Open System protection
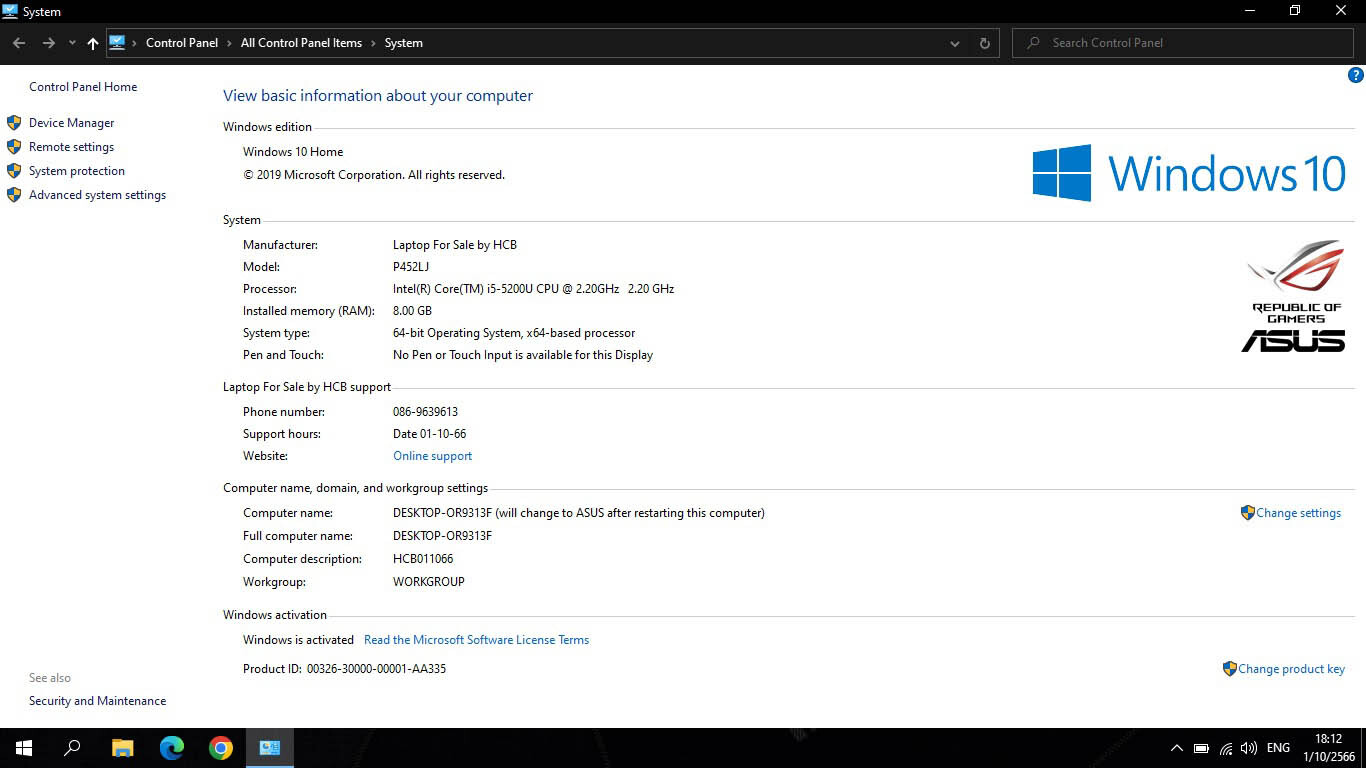1366x768 pixels. (x=77, y=171)
